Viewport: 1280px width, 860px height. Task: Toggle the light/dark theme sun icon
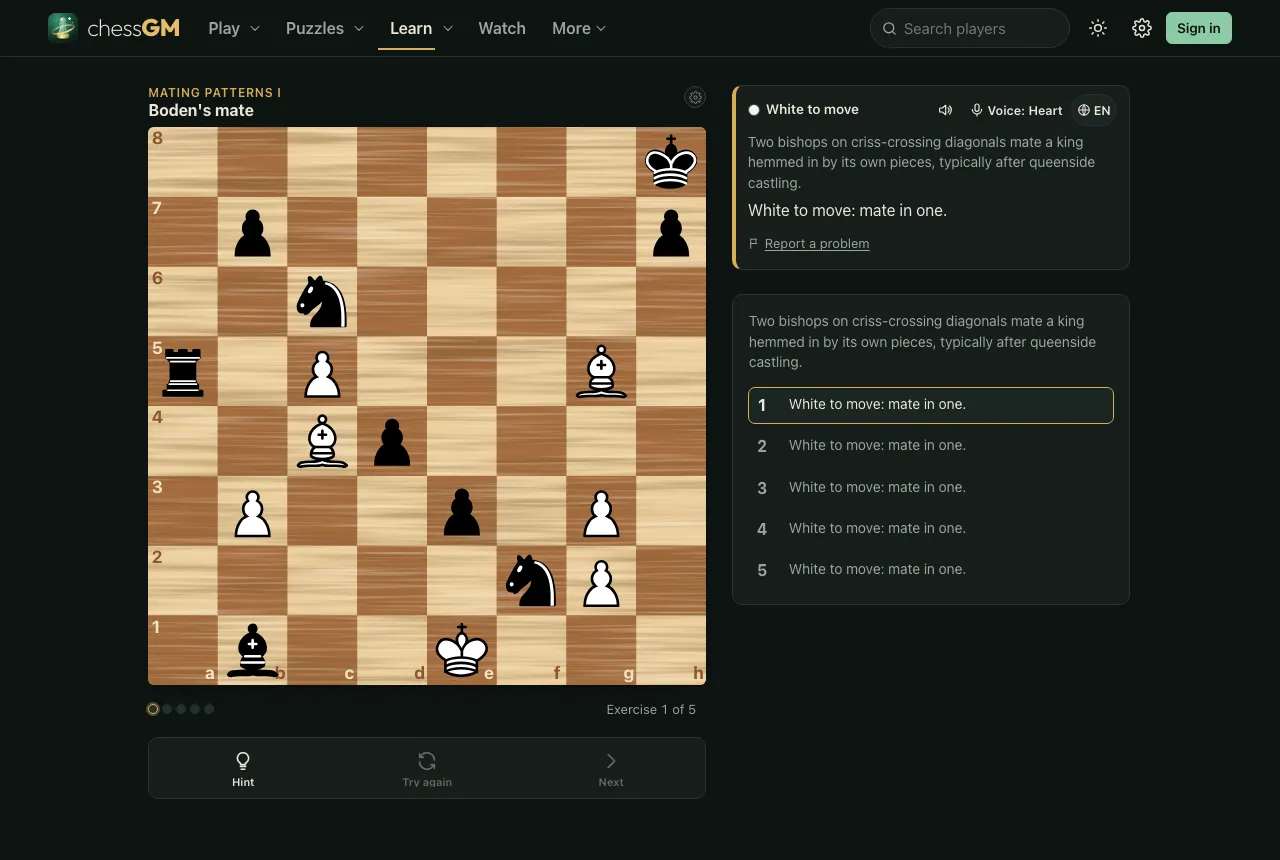pos(1098,28)
